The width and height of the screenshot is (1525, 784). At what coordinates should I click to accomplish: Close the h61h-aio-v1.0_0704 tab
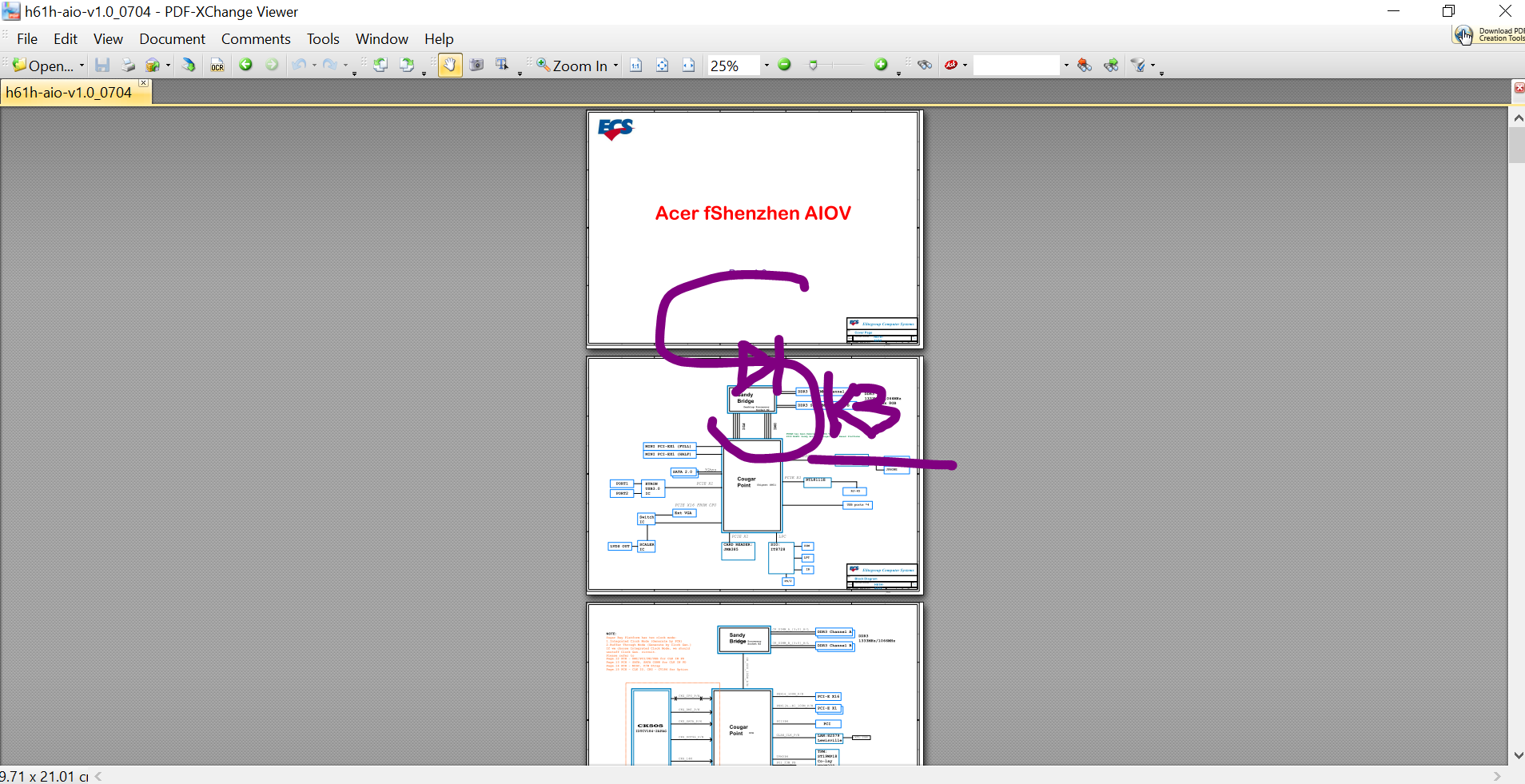pos(144,83)
